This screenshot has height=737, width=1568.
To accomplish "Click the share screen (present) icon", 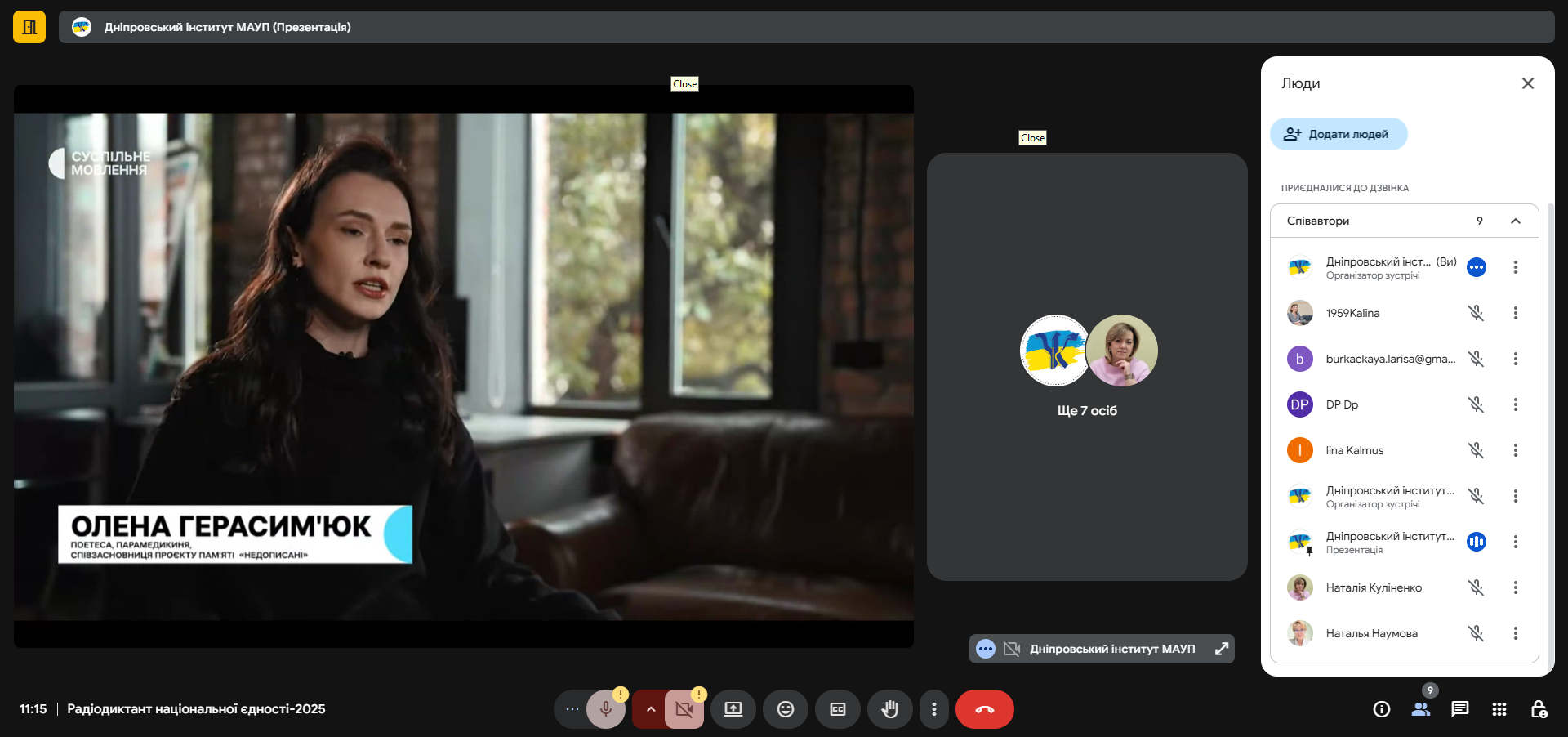I will tap(733, 709).
